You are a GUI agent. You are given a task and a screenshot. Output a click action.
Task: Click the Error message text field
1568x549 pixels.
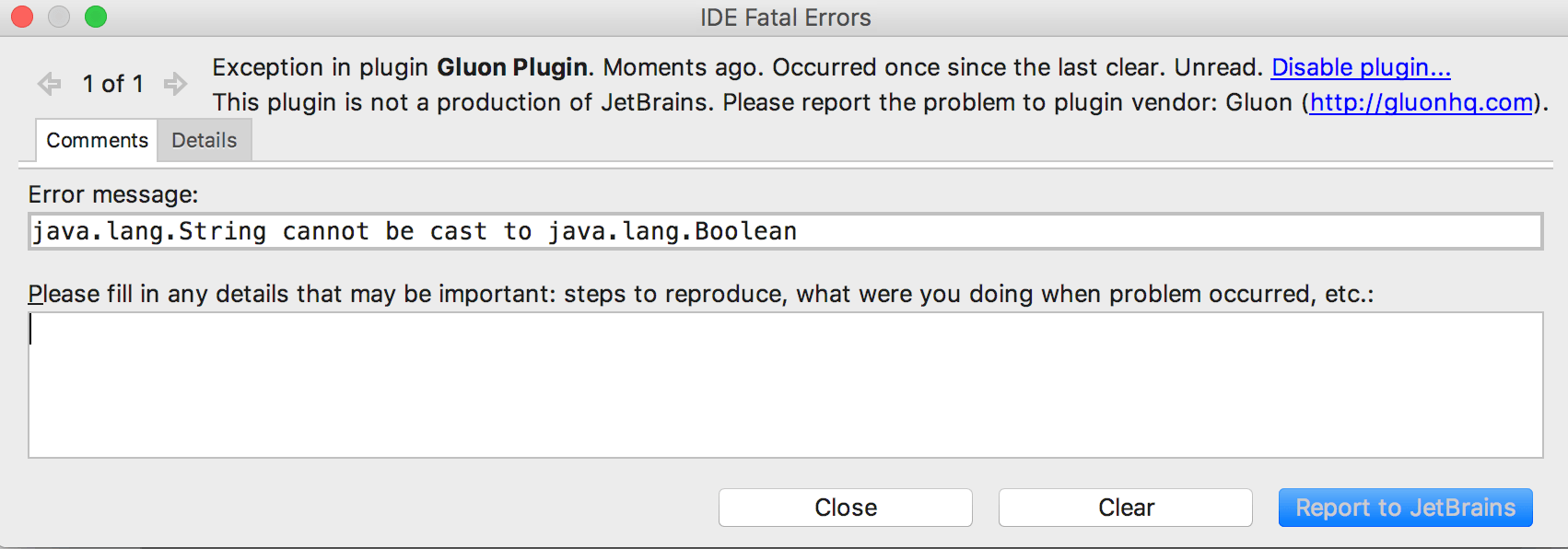[785, 231]
